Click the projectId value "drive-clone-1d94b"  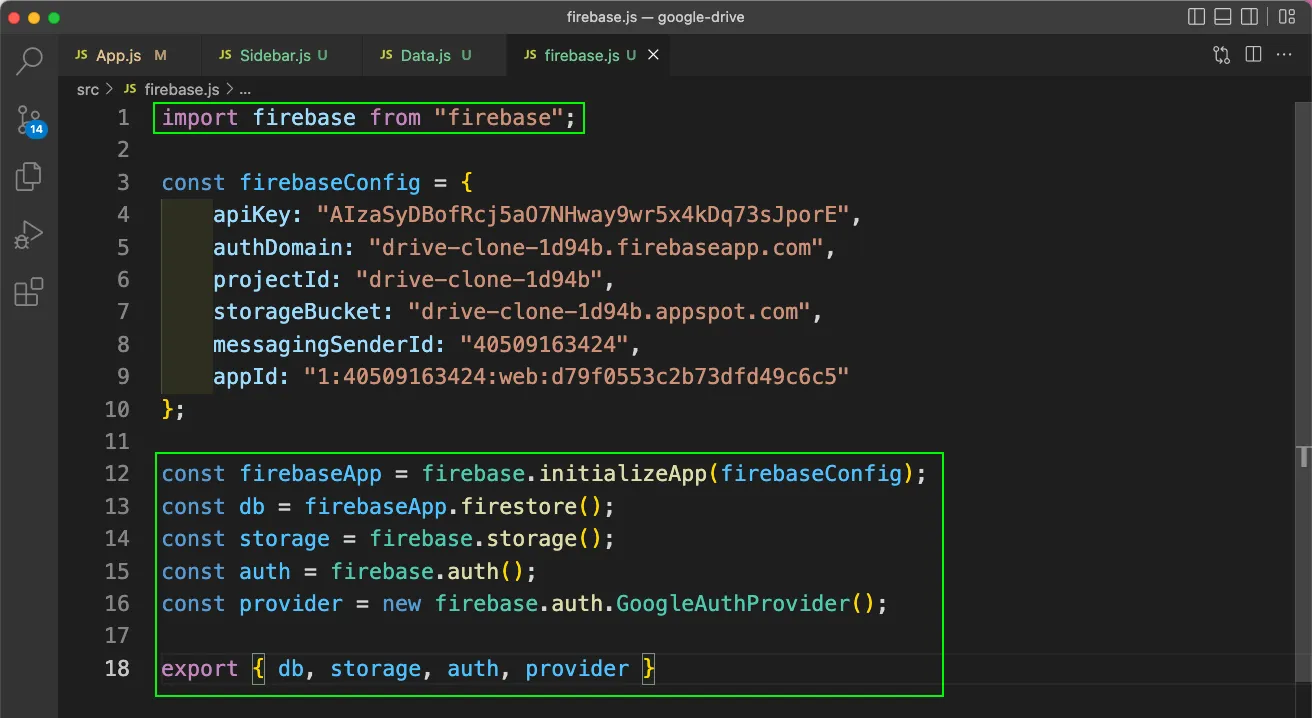479,279
